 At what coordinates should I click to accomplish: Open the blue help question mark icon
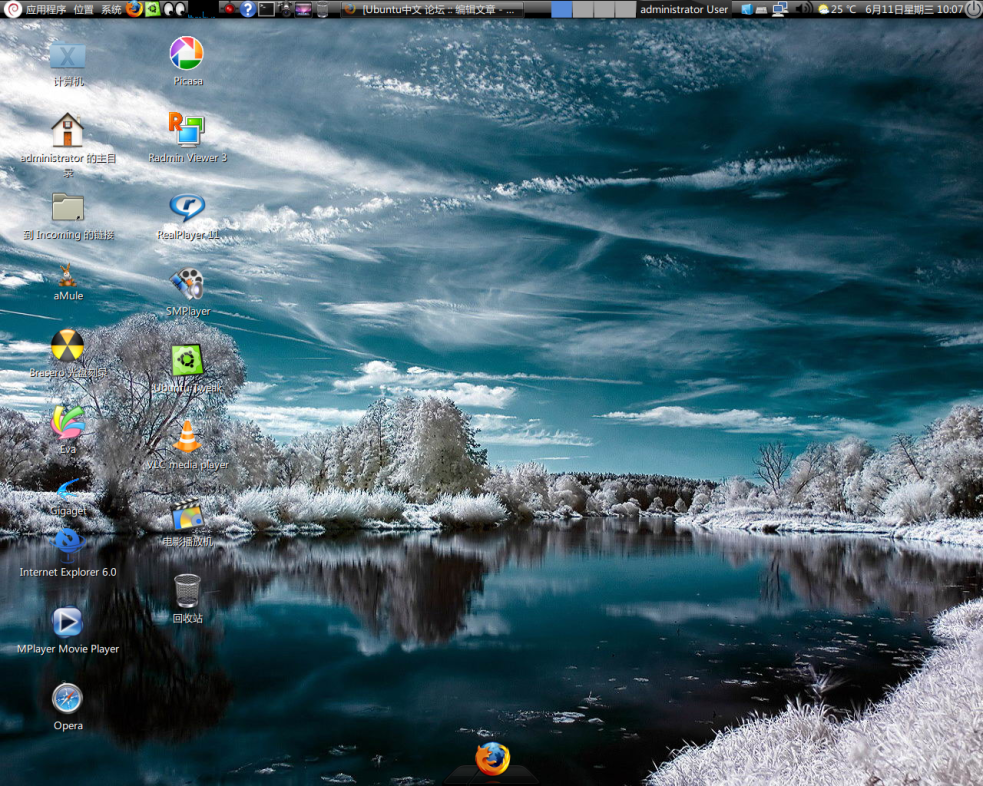[248, 9]
